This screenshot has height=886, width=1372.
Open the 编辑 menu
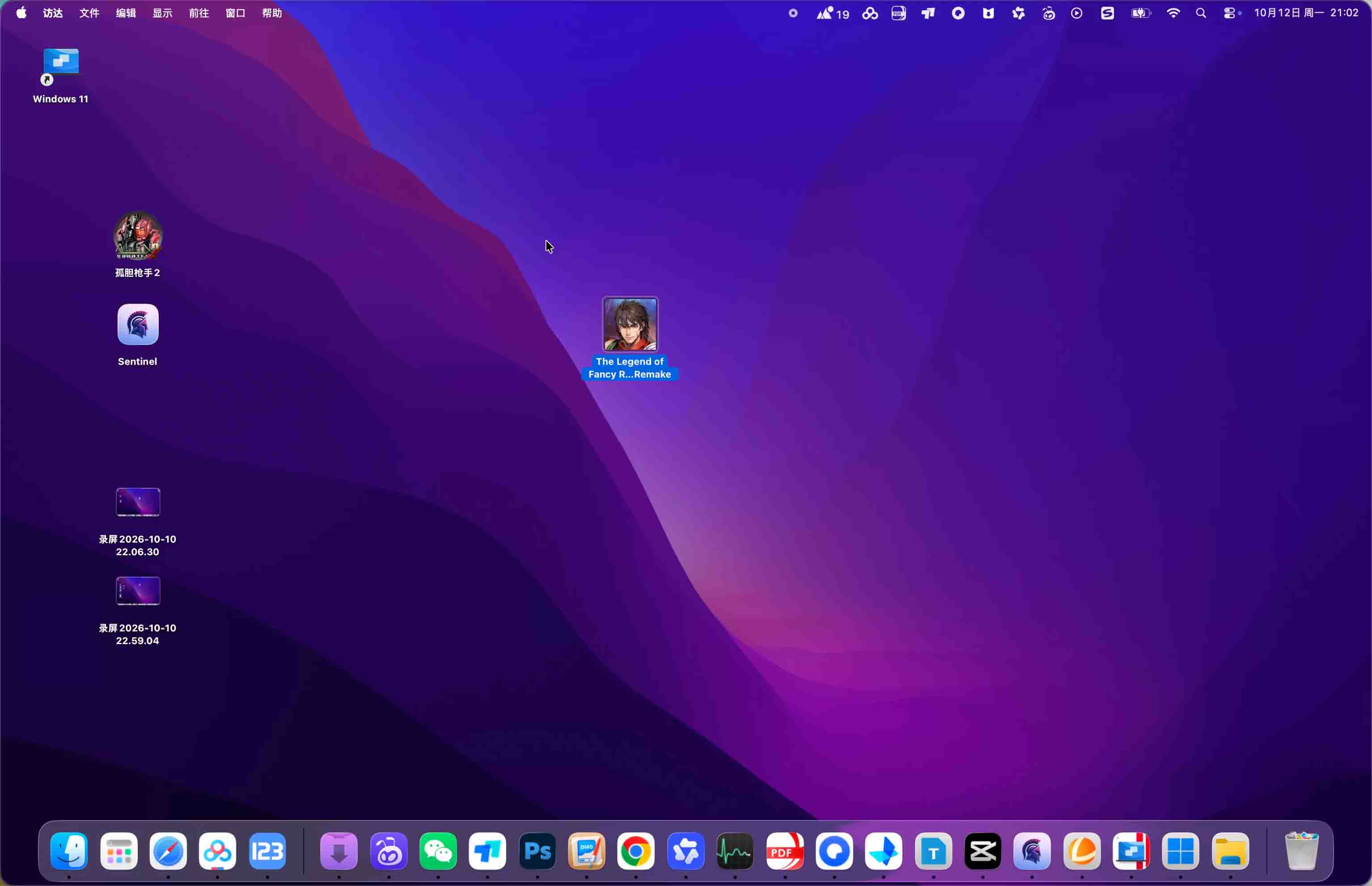click(126, 13)
